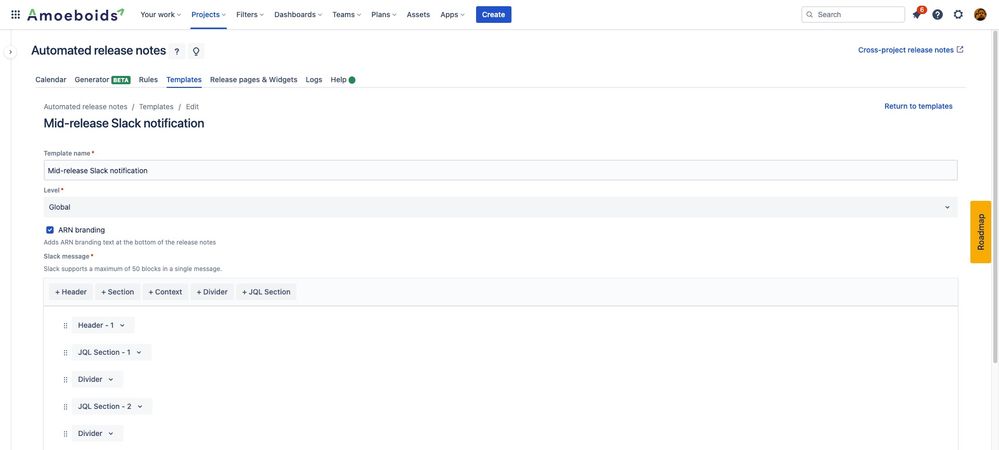This screenshot has height=450, width=999.
Task: Open the Your work menu
Action: pos(161,14)
